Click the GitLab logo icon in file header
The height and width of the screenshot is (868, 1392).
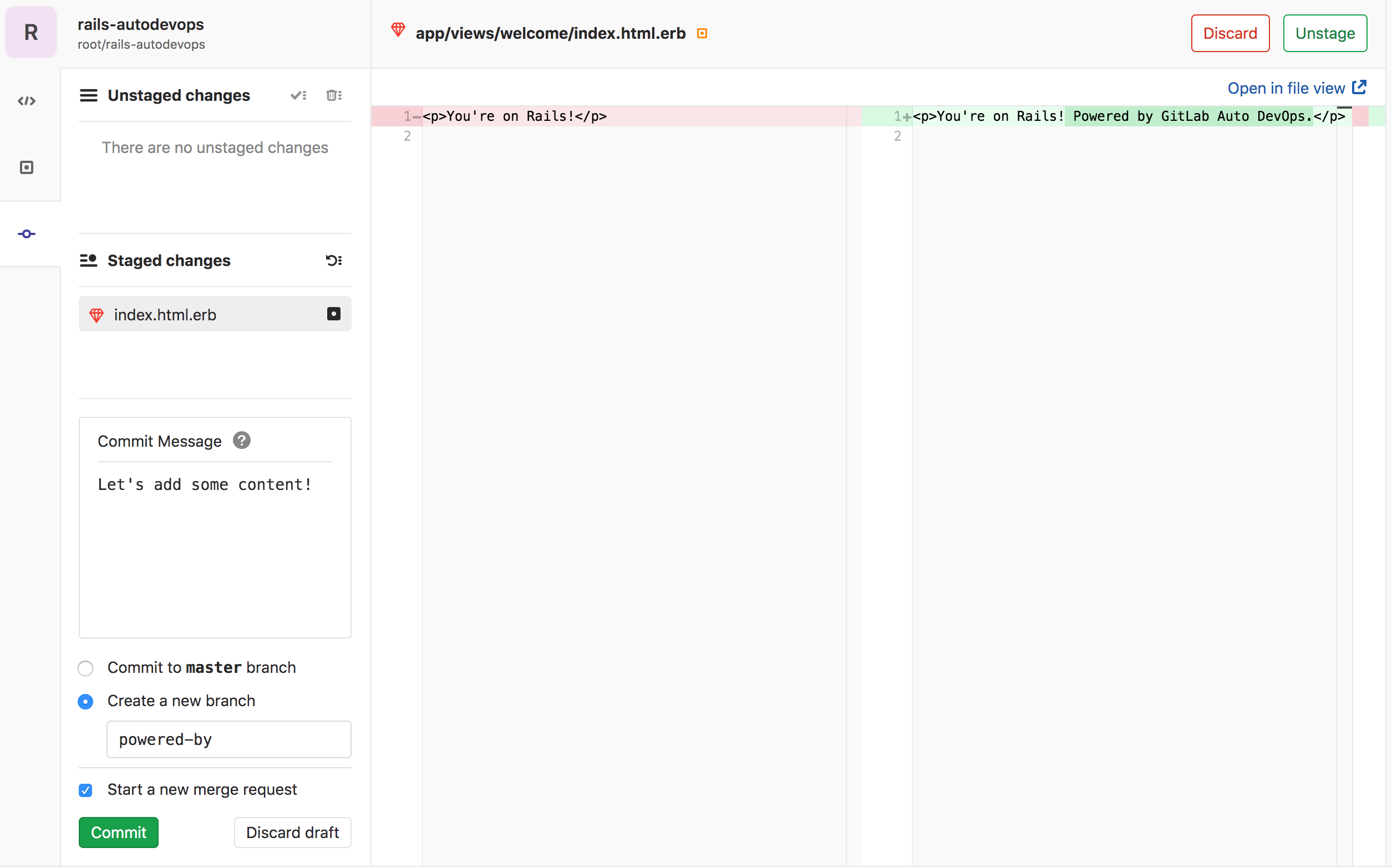click(398, 33)
